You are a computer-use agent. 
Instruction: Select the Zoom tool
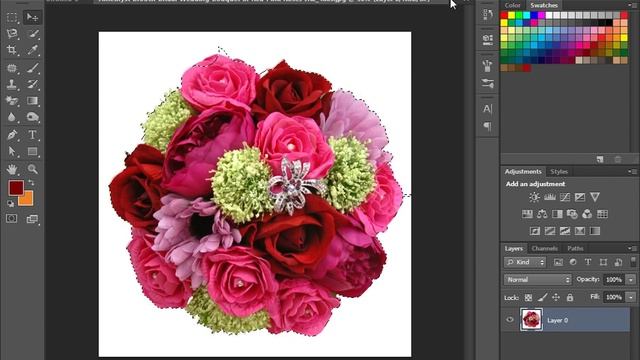[32, 169]
